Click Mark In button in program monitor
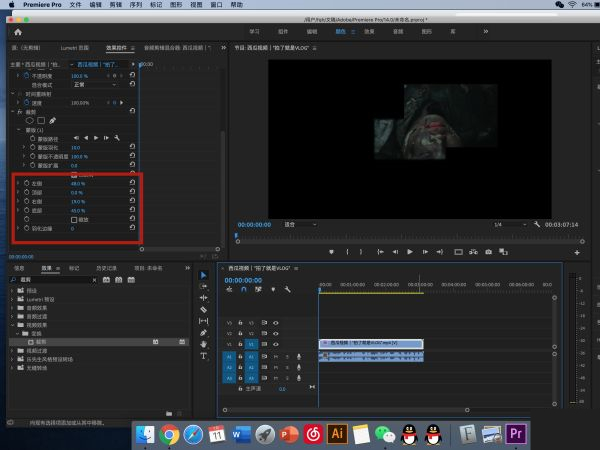 (347, 252)
